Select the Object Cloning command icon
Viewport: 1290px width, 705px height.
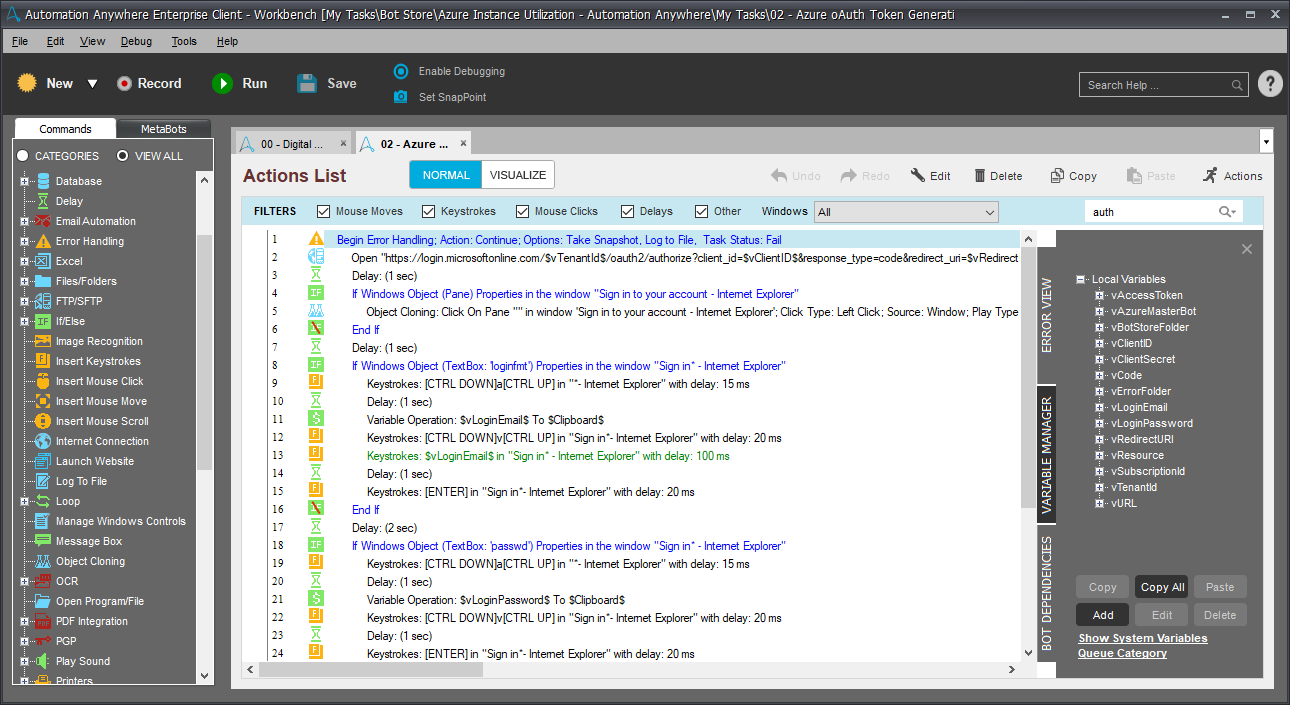43,561
